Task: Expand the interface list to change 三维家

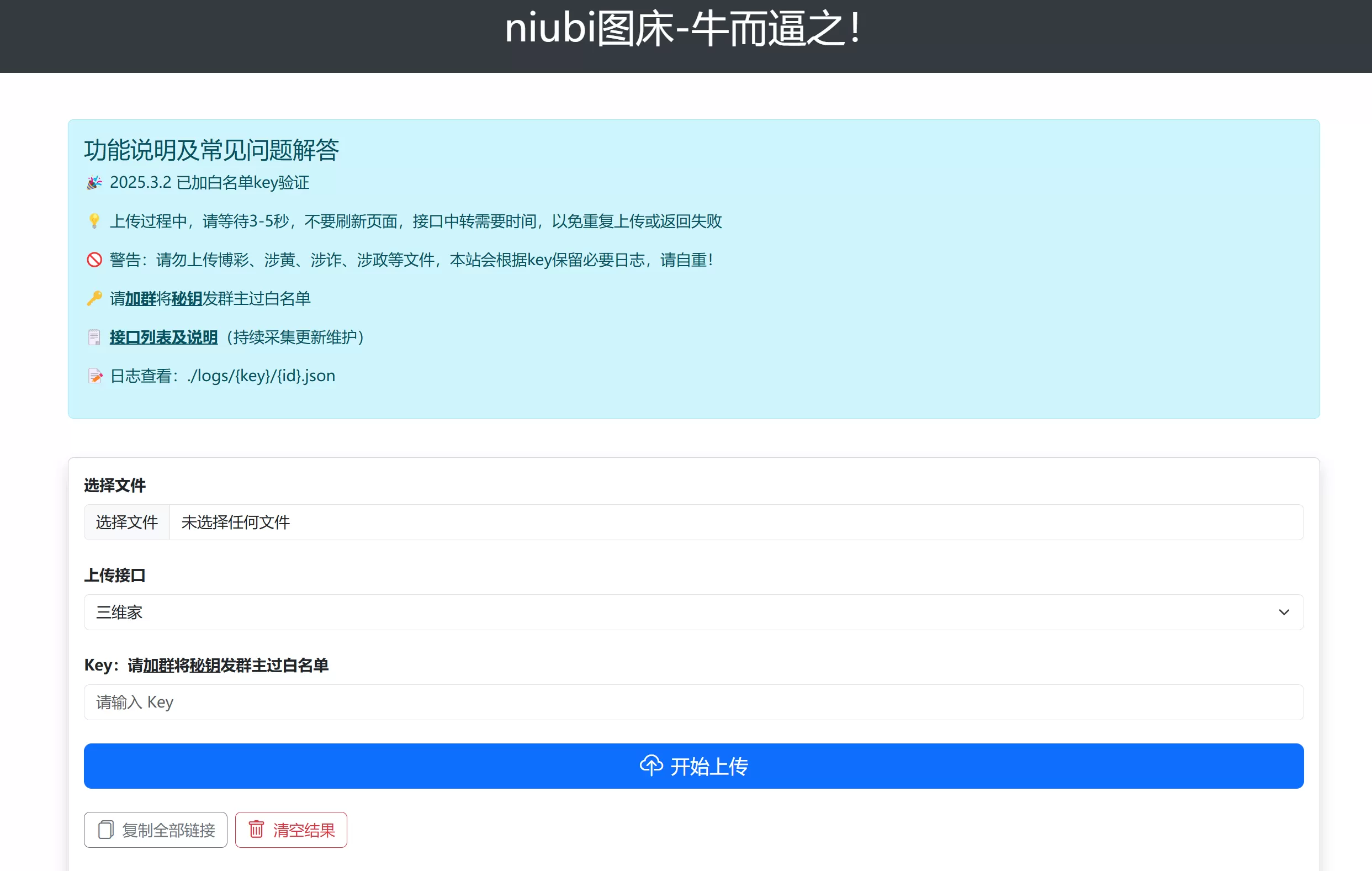Action: (693, 612)
